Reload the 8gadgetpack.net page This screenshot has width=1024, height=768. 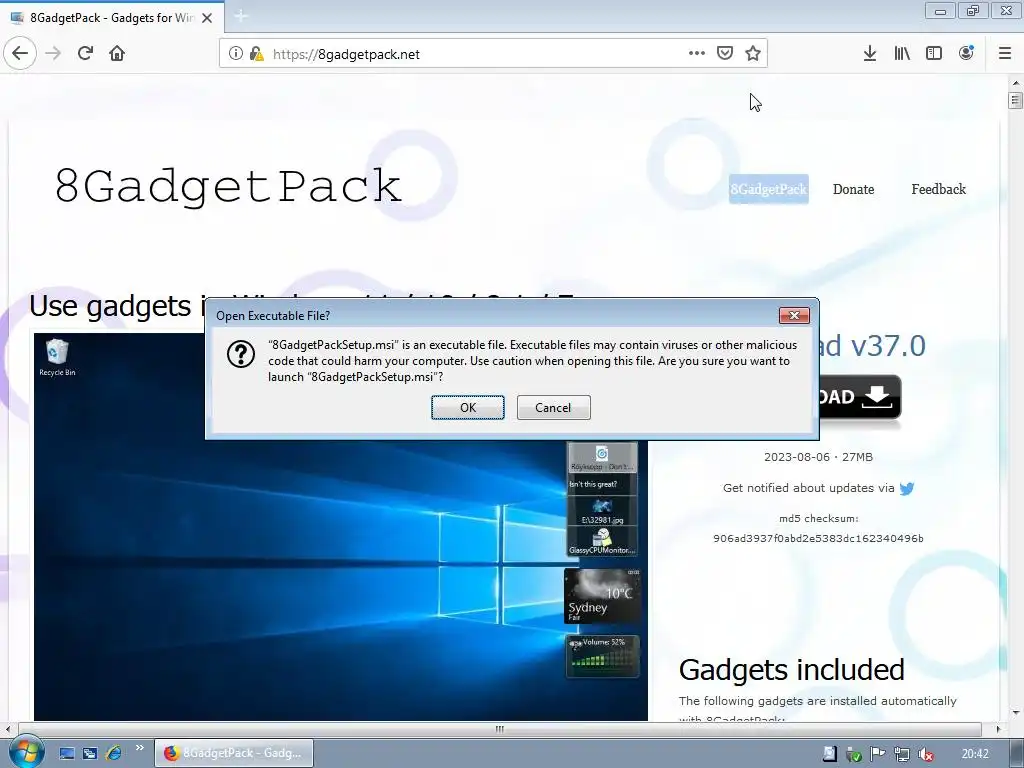click(x=86, y=54)
